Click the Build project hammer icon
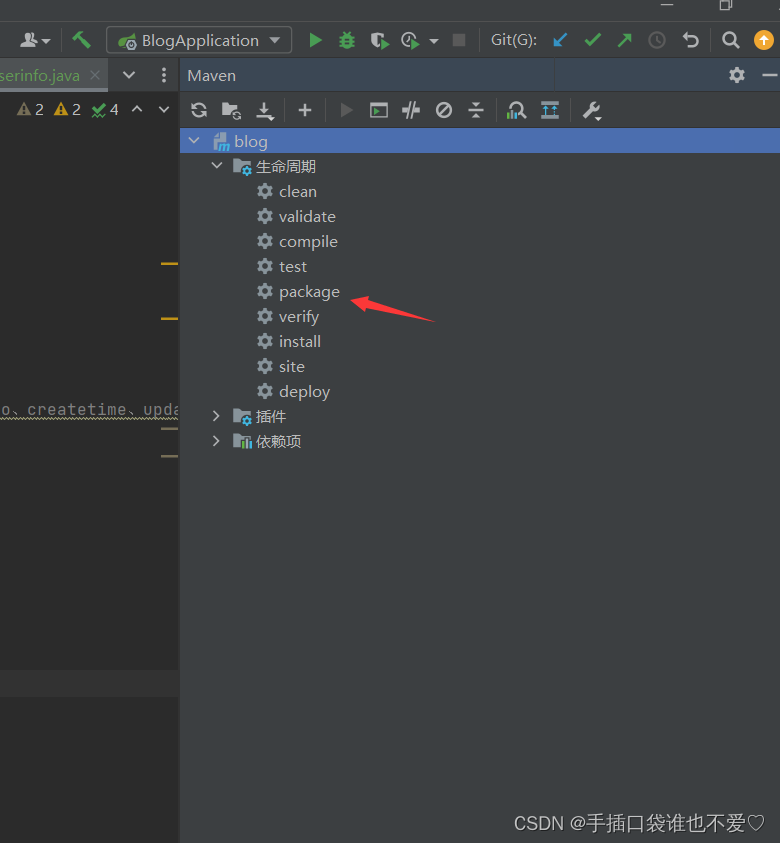This screenshot has height=843, width=780. click(82, 40)
